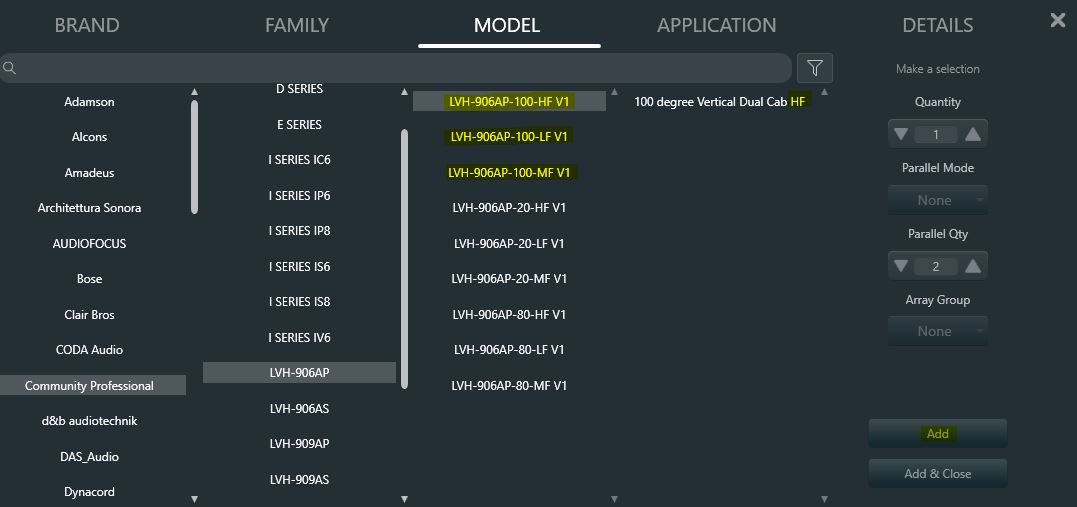
Task: Decrease Parallel Qty with down arrow
Action: 901,266
